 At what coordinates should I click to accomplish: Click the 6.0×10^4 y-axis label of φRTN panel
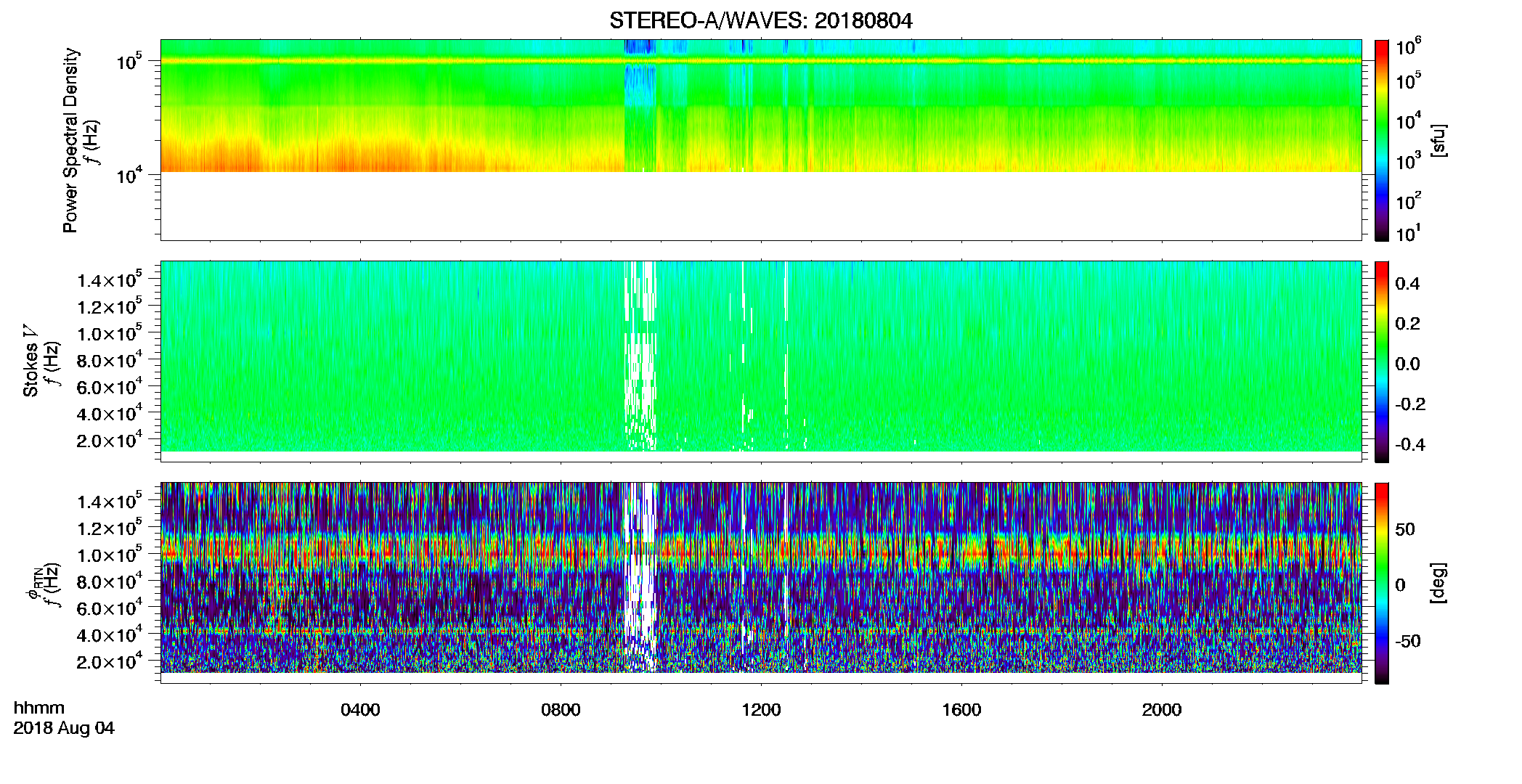pyautogui.click(x=110, y=607)
